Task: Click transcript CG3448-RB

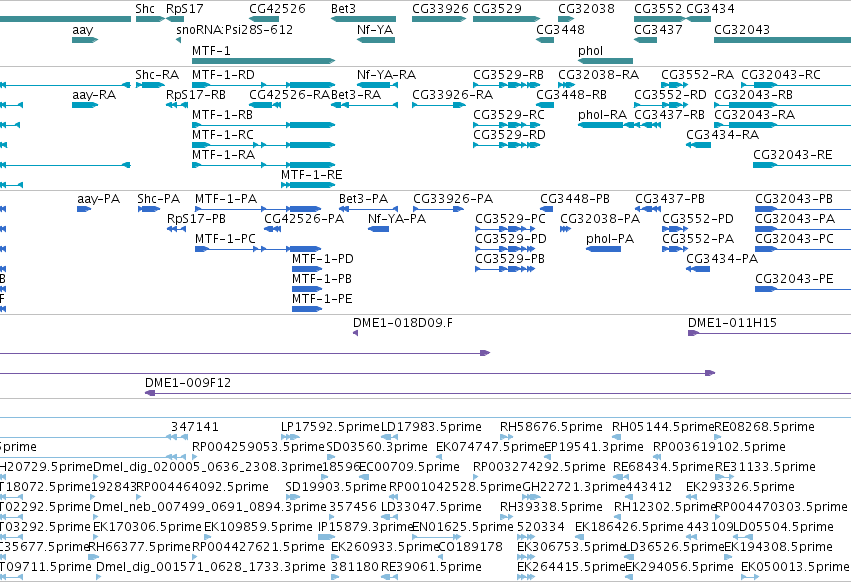Action: coord(545,105)
